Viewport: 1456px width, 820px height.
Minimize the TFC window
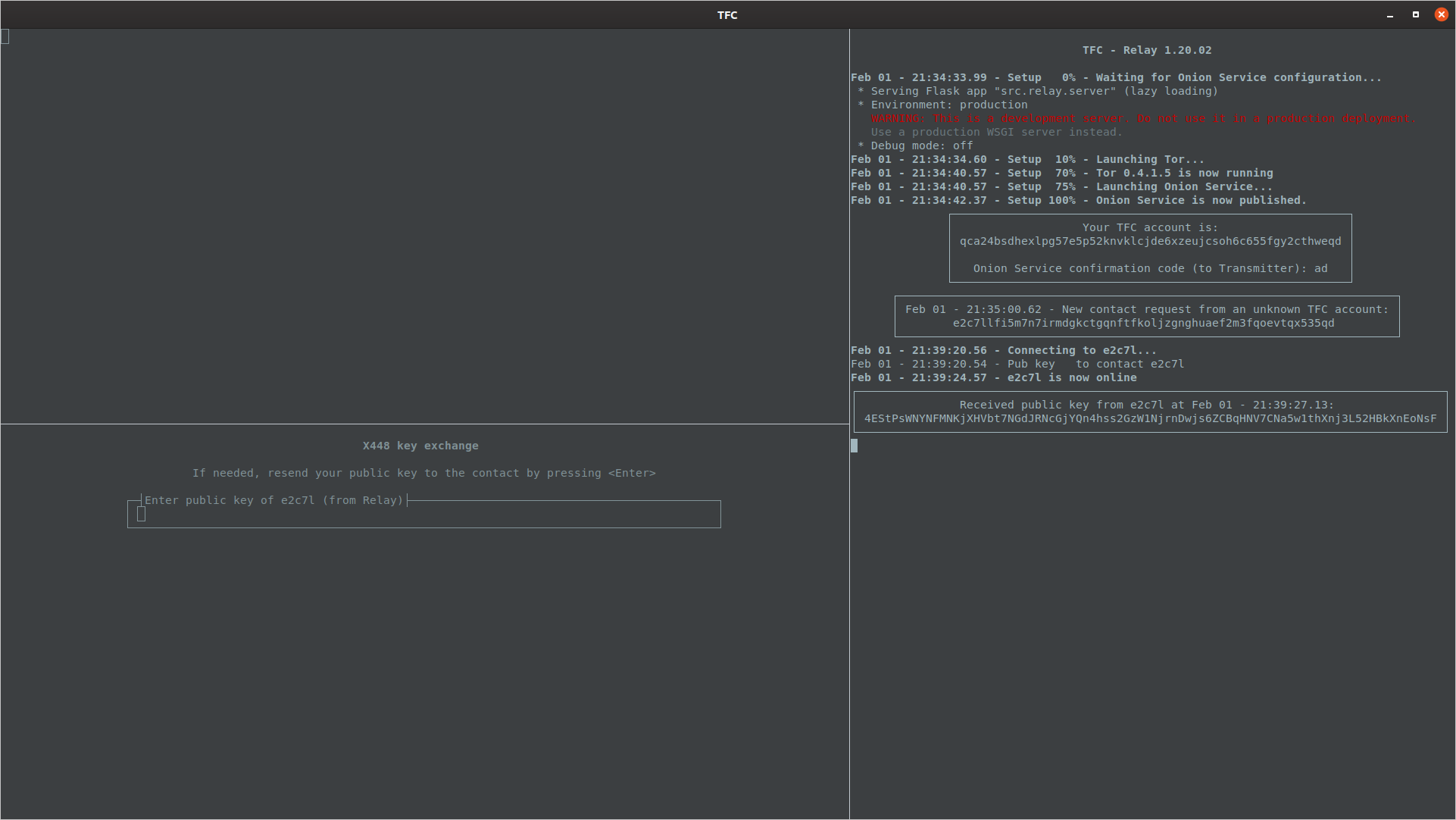(1390, 15)
